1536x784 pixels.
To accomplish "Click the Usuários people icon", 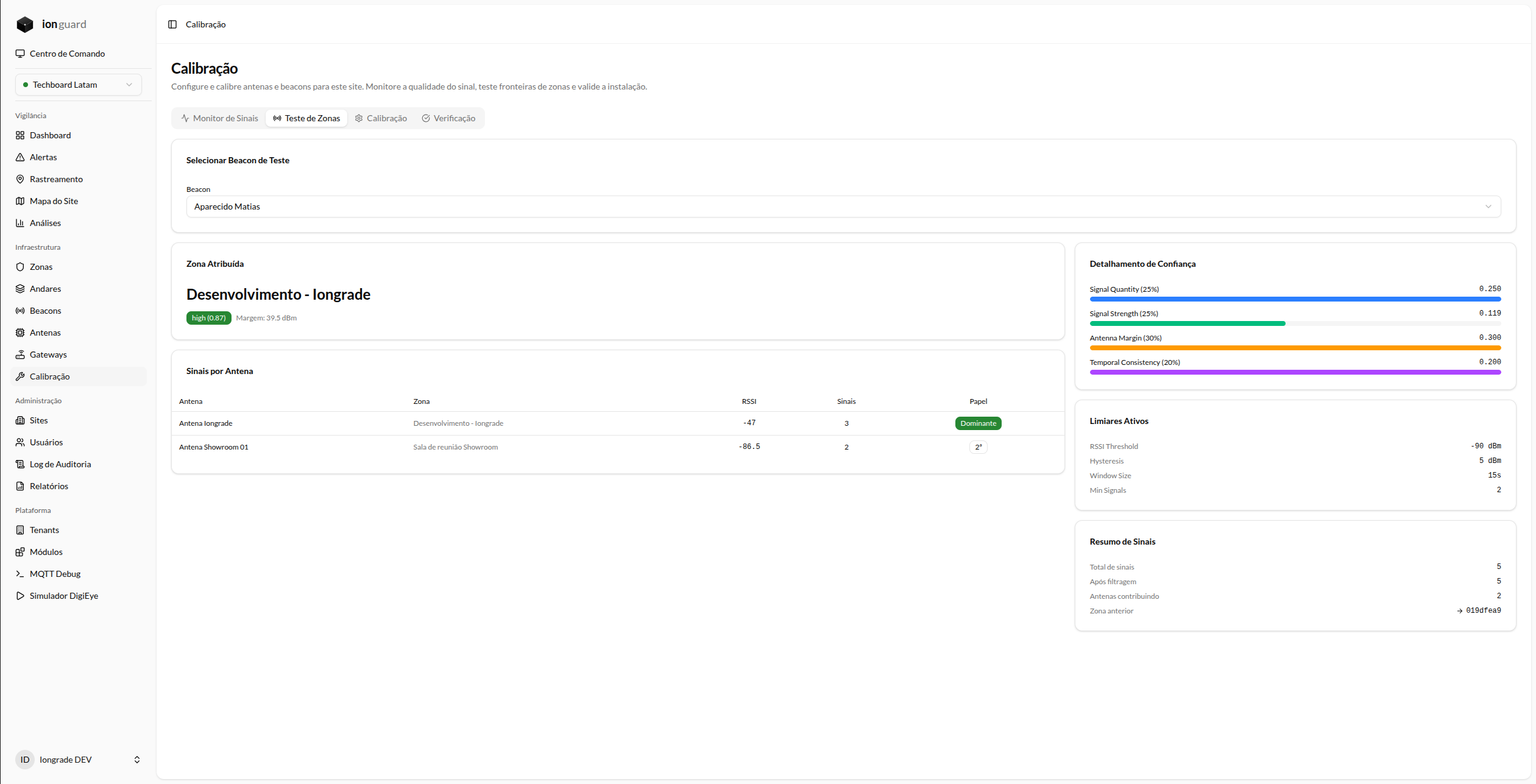I will pyautogui.click(x=20, y=442).
